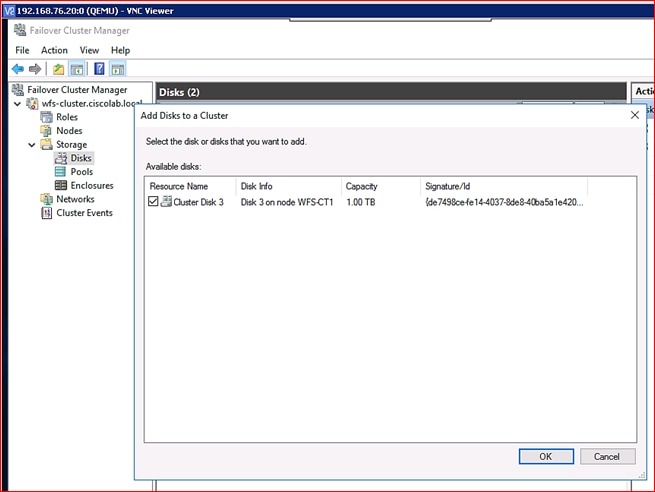
Task: Click the signature '{de7498ce-fe14-4037...' cell
Action: coord(504,202)
